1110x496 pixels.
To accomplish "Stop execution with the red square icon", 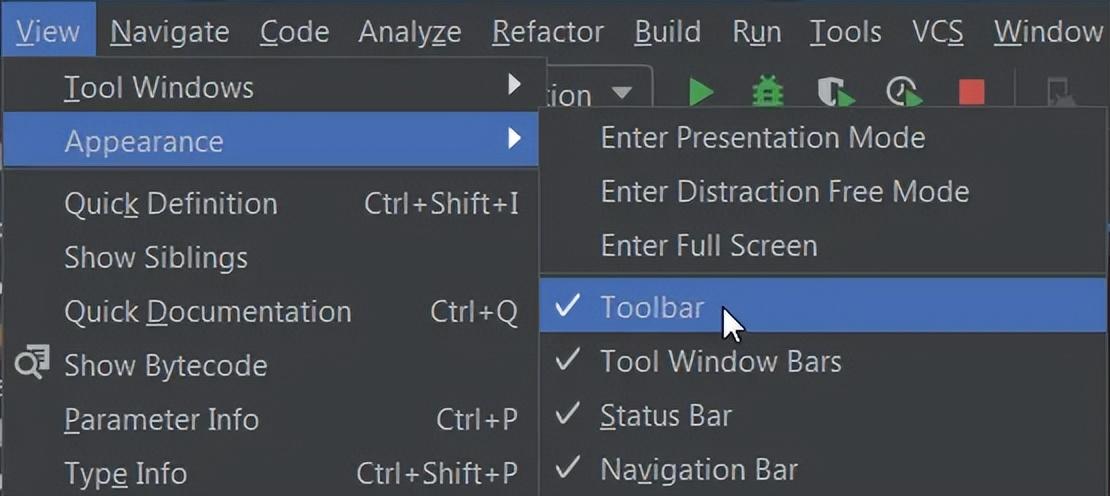I will (971, 93).
